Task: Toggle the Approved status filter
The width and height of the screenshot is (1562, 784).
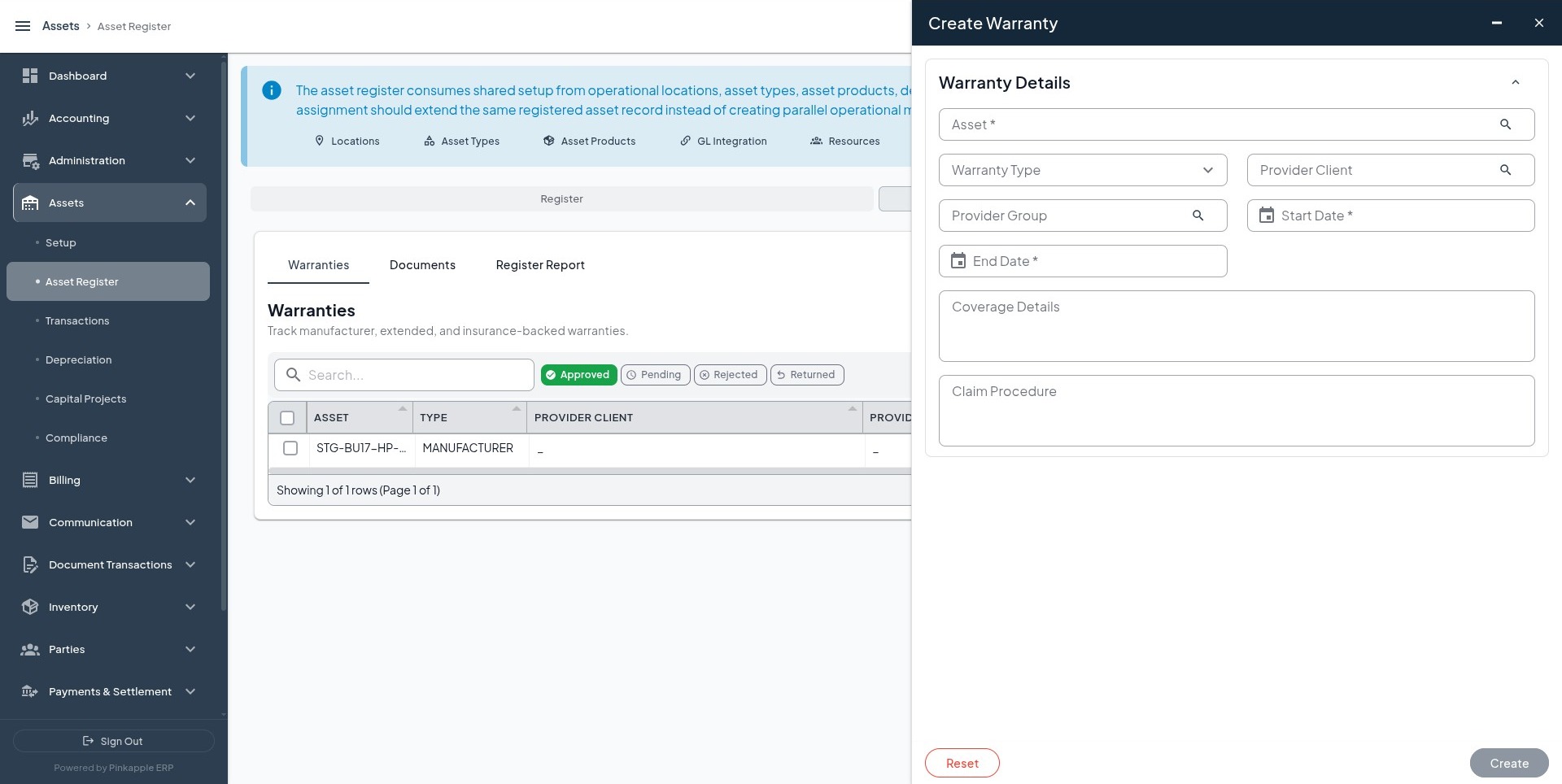Action: coord(578,375)
